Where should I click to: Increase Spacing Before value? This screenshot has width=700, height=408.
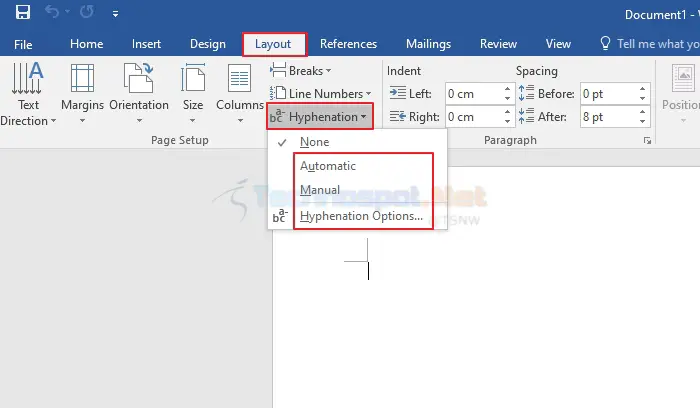[x=642, y=88]
